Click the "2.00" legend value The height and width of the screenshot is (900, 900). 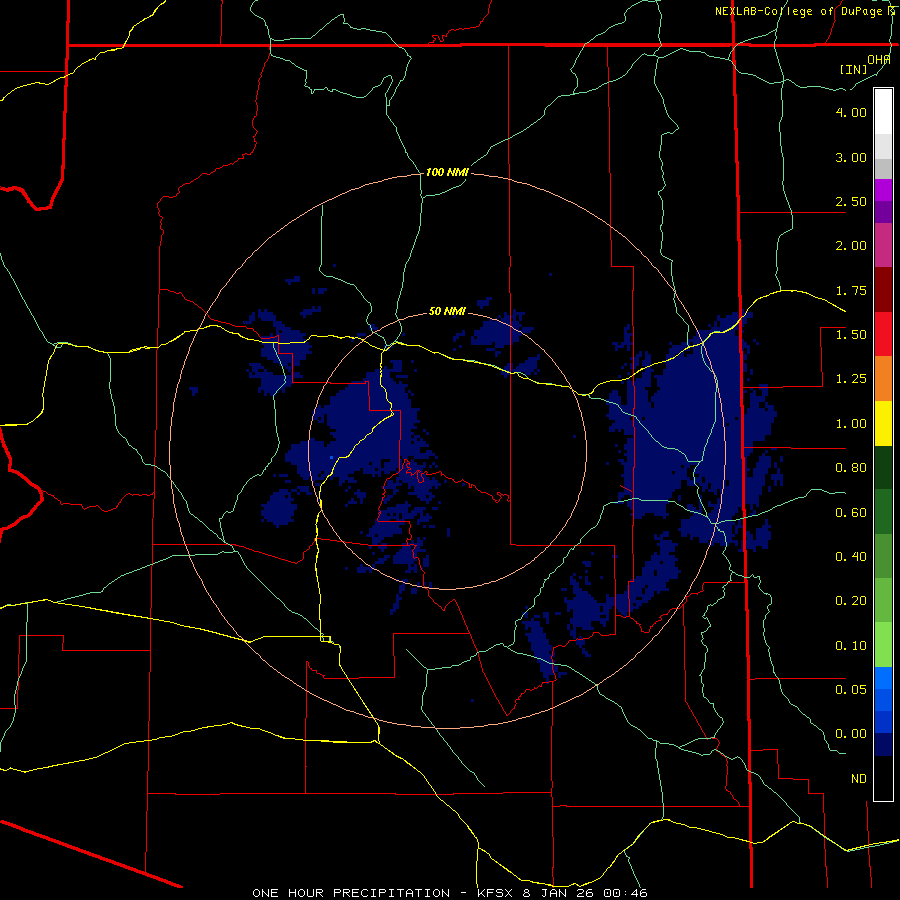[851, 246]
